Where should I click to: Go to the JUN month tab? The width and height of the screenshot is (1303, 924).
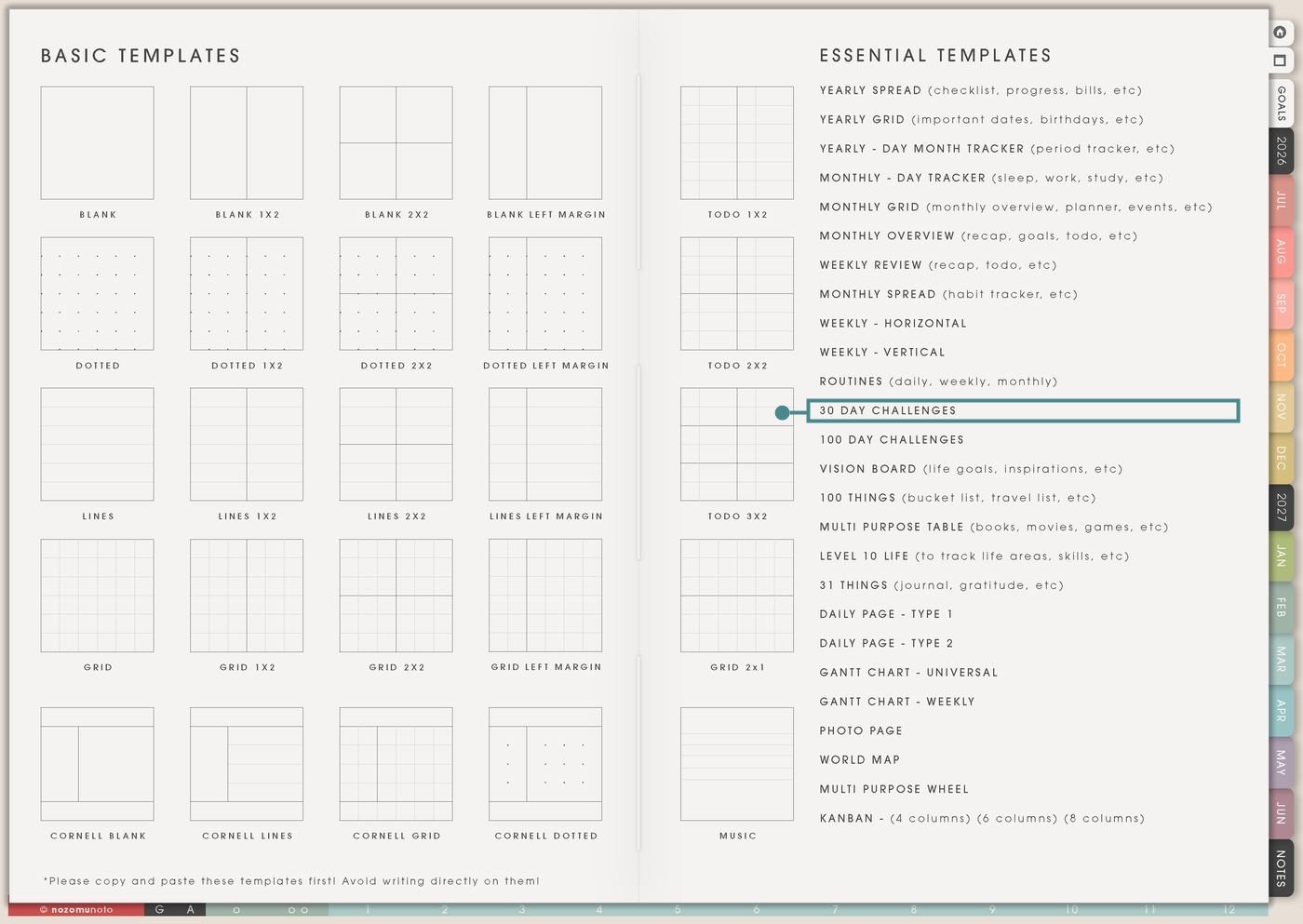(1281, 813)
